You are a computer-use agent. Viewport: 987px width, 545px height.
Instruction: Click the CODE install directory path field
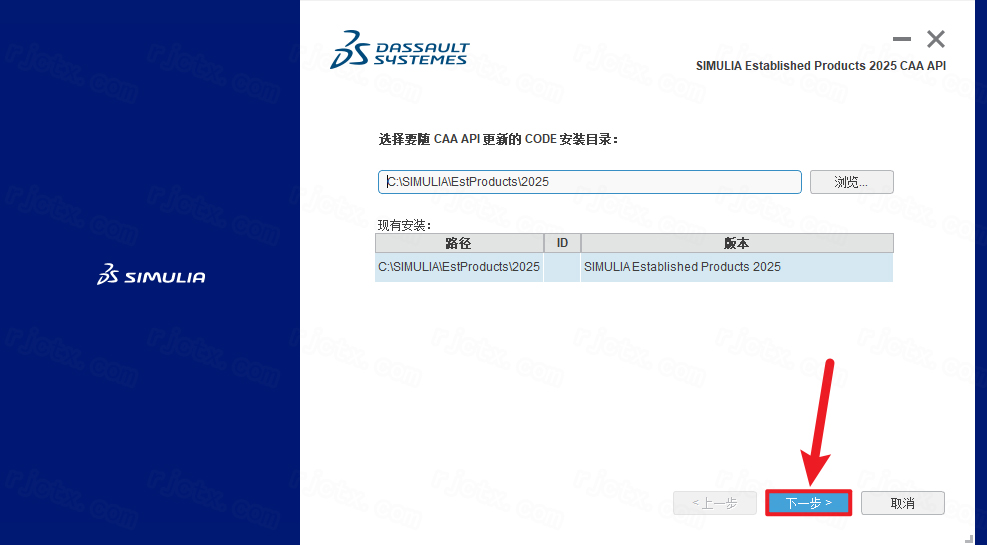coord(590,182)
